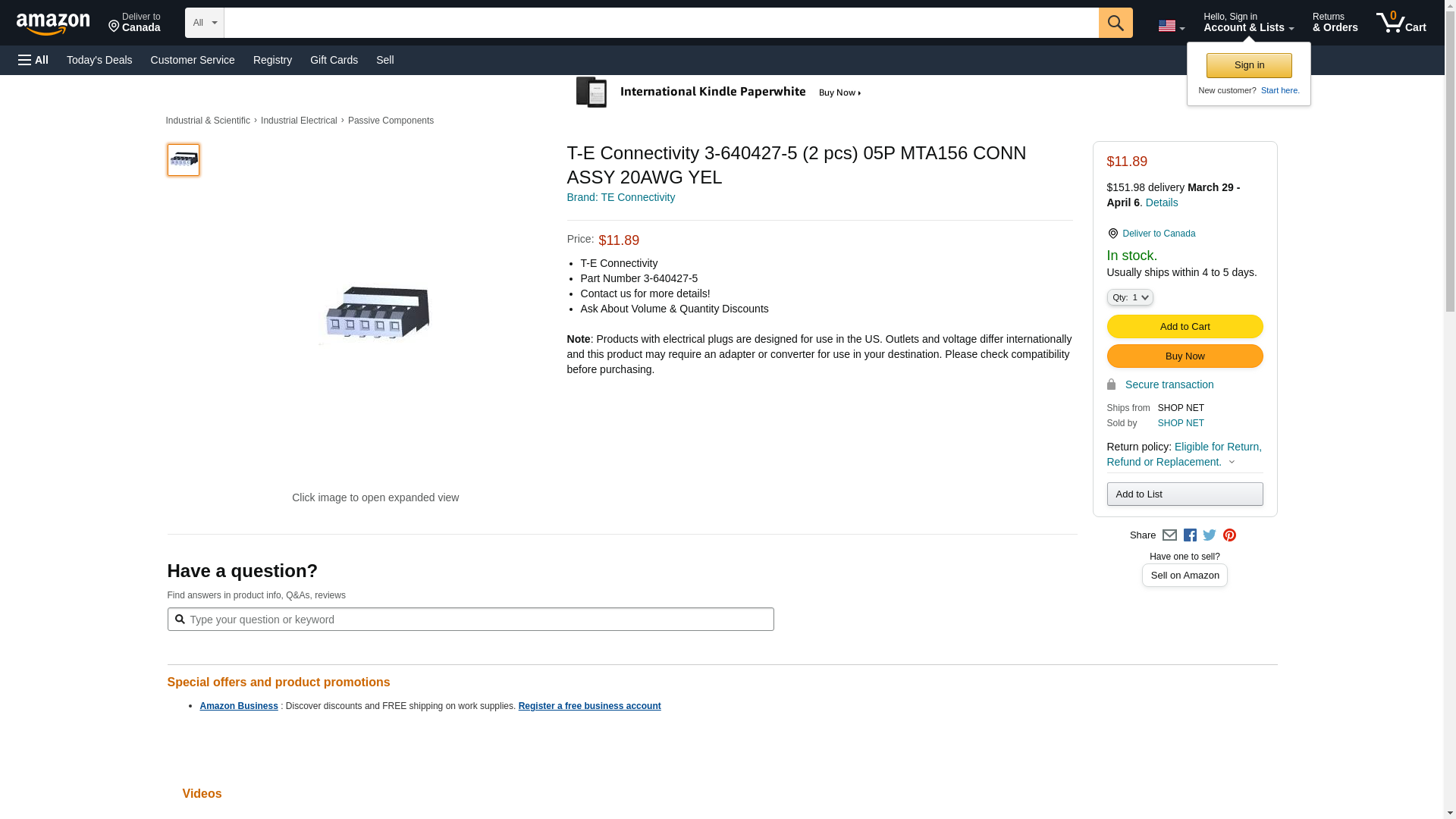Image resolution: width=1456 pixels, height=819 pixels.
Task: Share product on Facebook
Action: coord(1190,535)
